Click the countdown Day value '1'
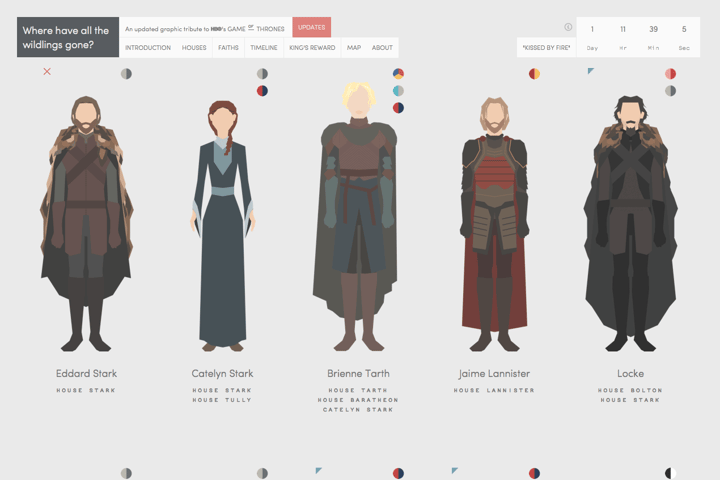This screenshot has height=480, width=720. (592, 29)
